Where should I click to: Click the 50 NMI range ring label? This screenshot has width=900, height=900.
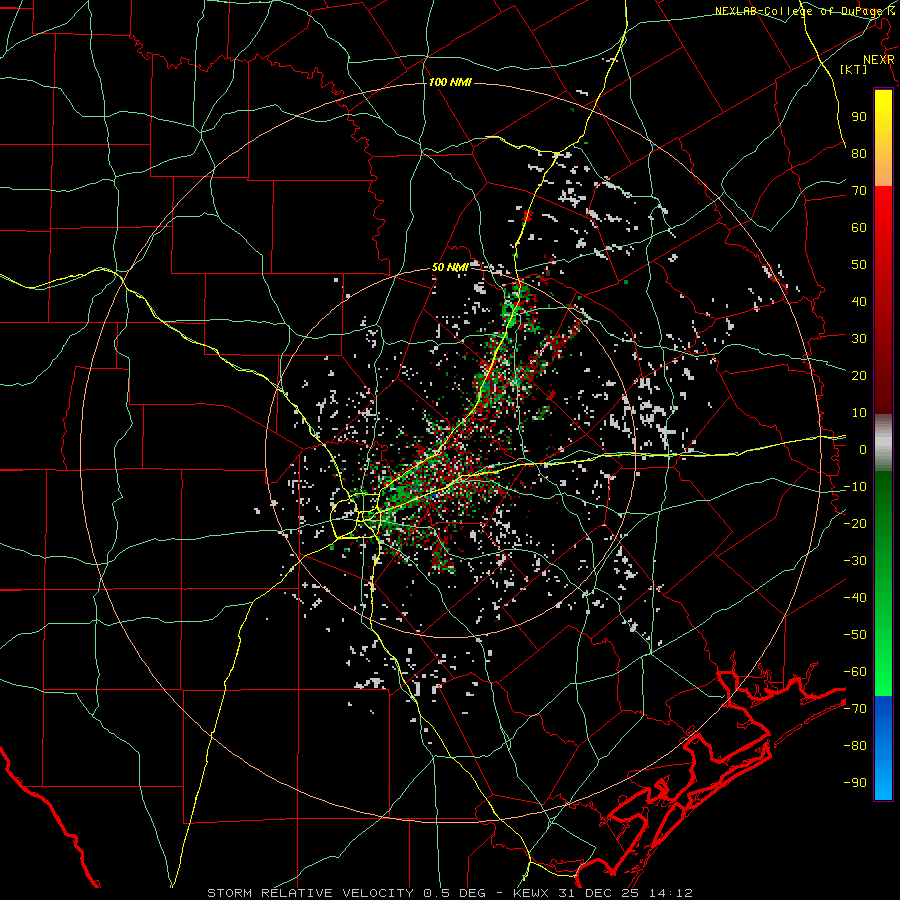(450, 267)
